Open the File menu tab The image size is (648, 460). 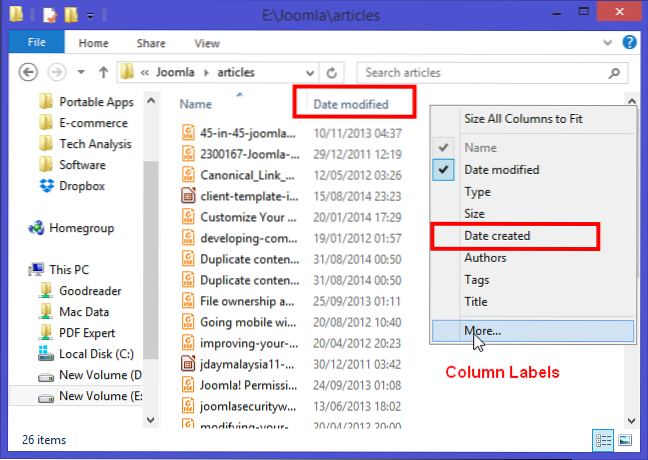click(37, 44)
